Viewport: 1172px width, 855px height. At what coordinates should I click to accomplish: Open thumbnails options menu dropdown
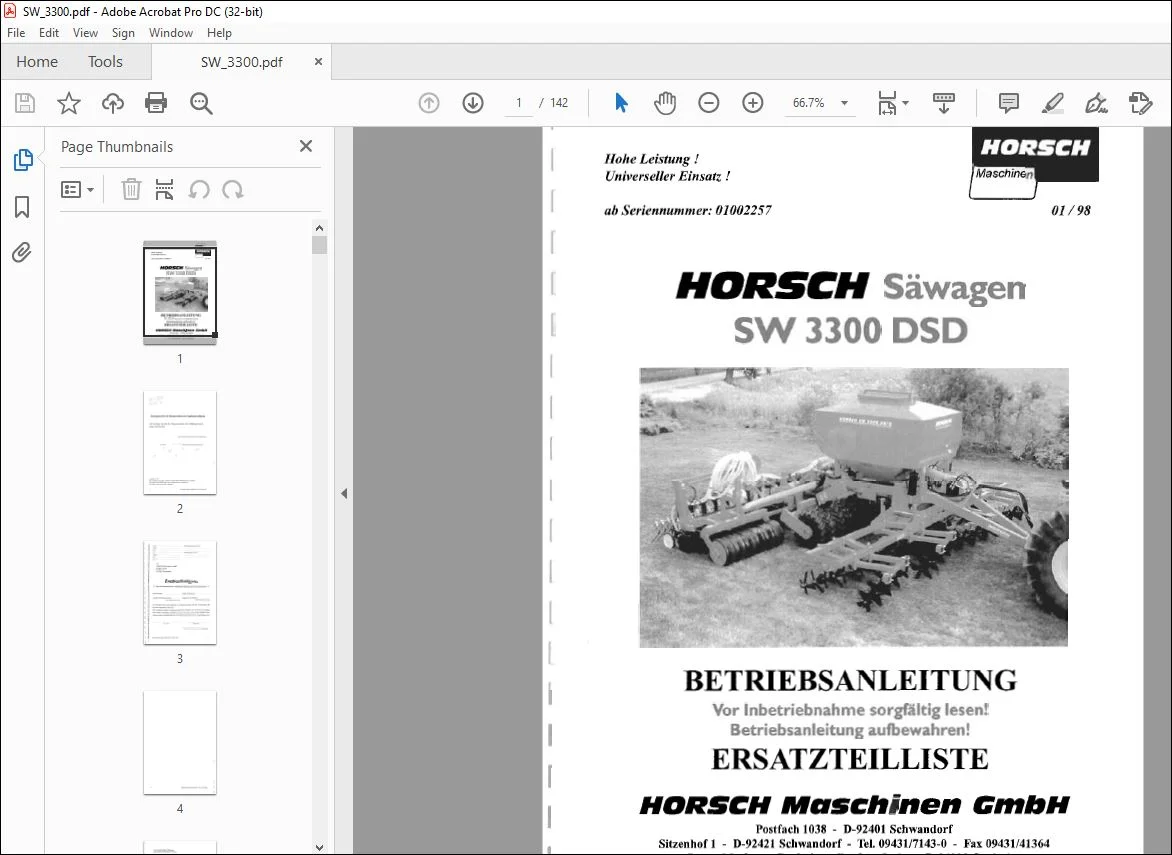(x=77, y=190)
